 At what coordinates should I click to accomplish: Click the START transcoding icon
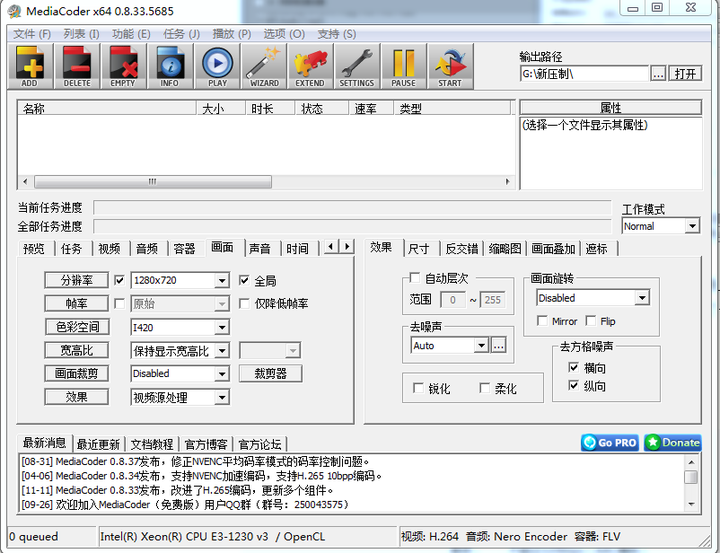[x=450, y=66]
